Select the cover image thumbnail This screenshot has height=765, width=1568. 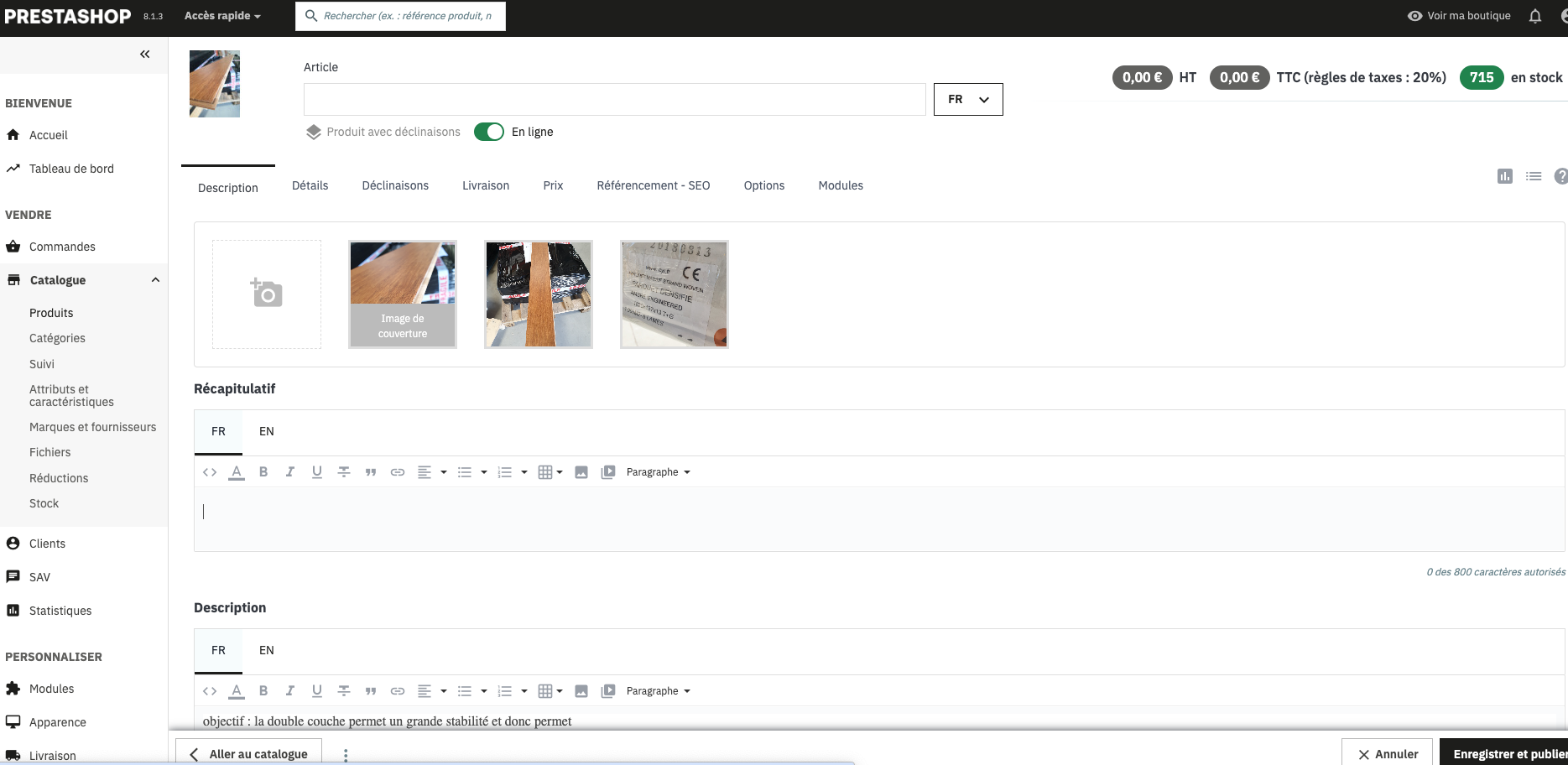click(403, 294)
